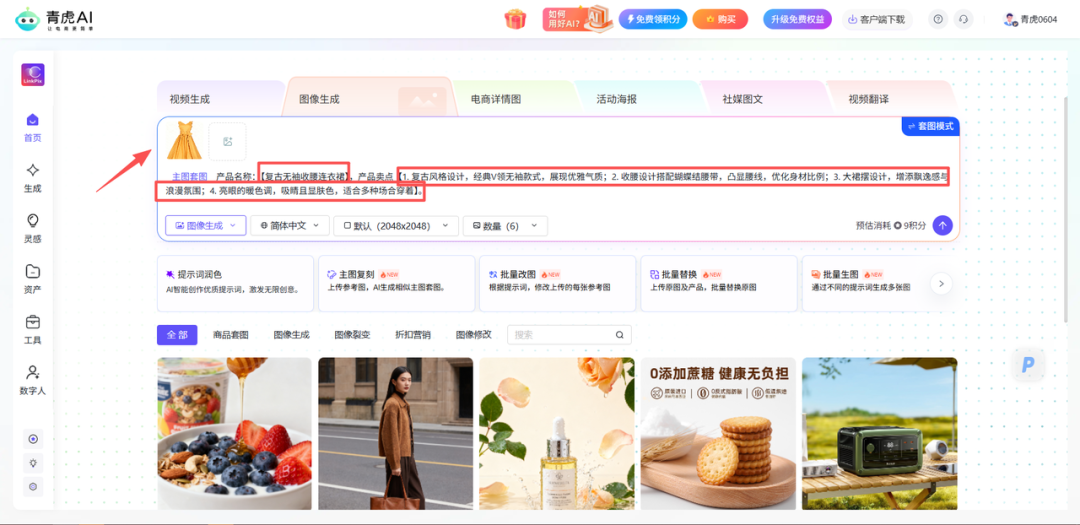The image size is (1080, 525).
Task: Submit prompt with the purple arrow button
Action: (942, 225)
